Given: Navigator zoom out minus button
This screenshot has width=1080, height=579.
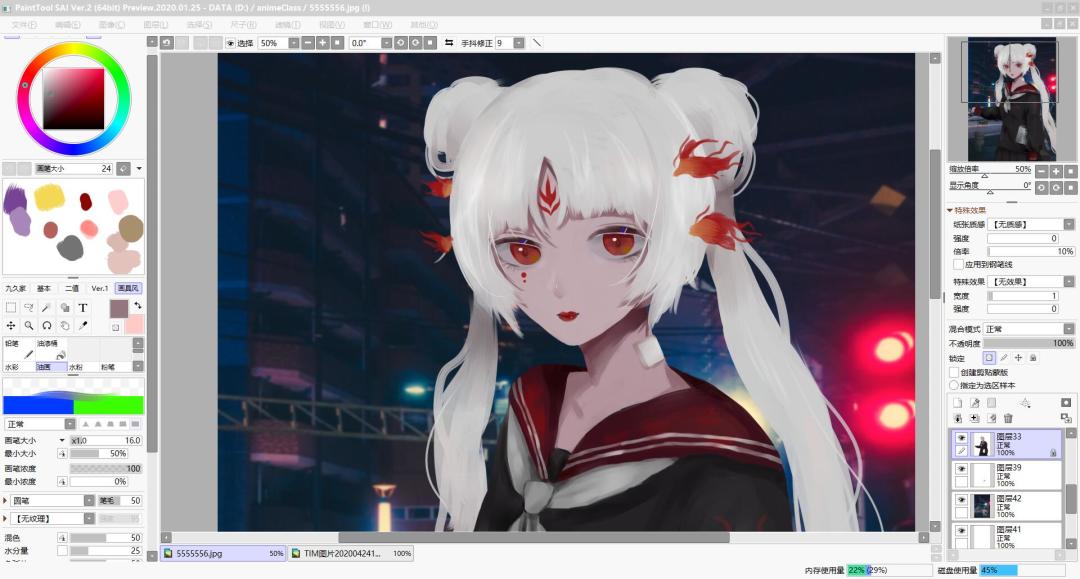Looking at the screenshot, I should 1041,171.
